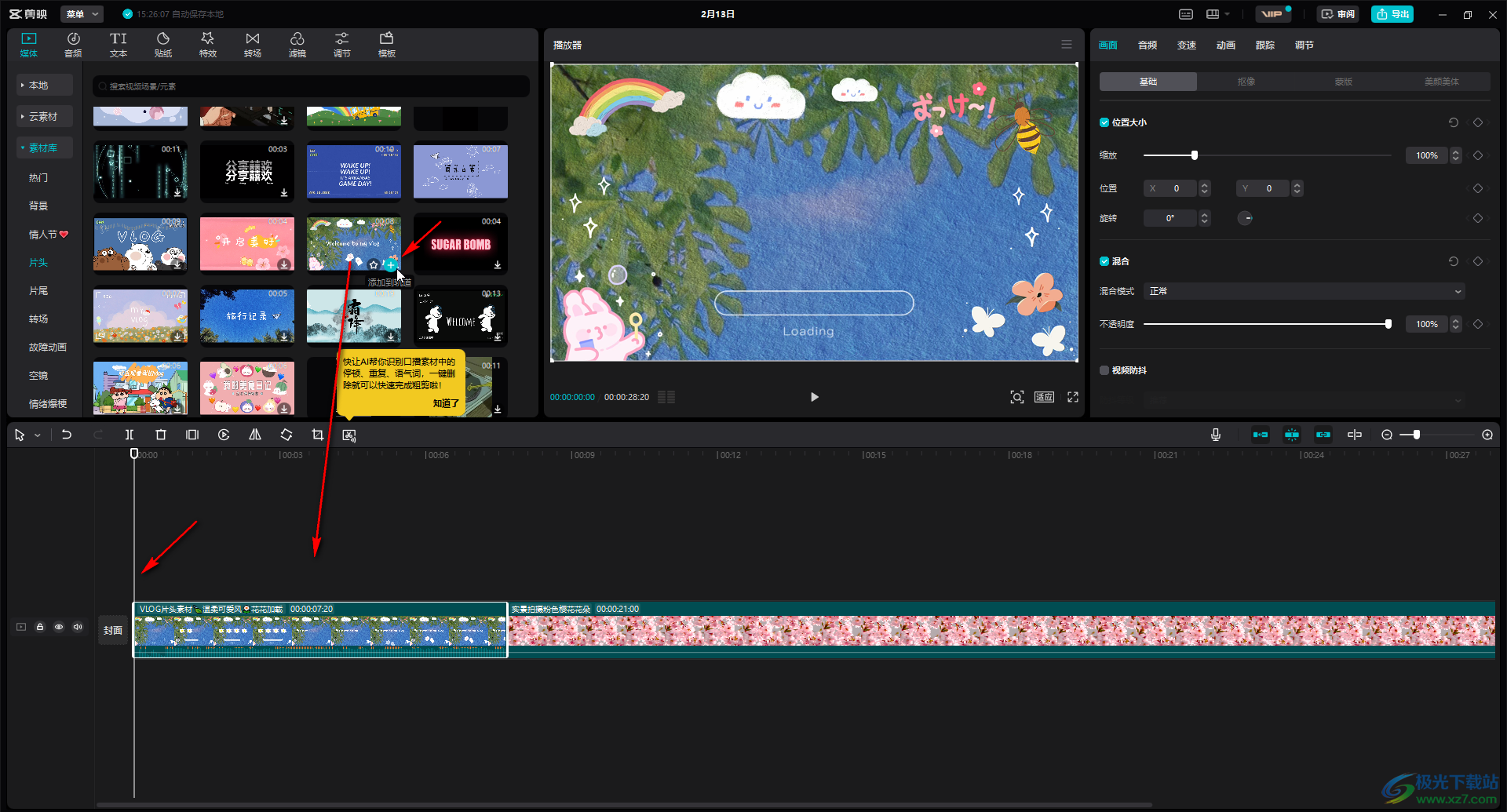Open the 贴纸 stickers tab
This screenshot has height=812, width=1507.
[163, 45]
